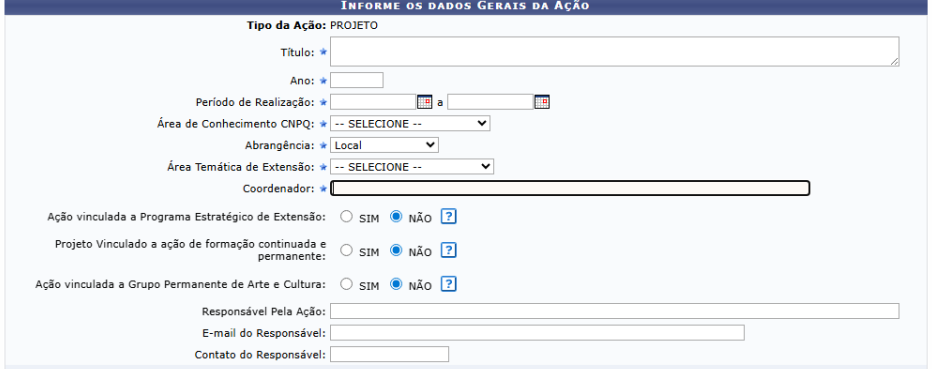Select SIM for formação continuada e permanente

[x=346, y=251]
